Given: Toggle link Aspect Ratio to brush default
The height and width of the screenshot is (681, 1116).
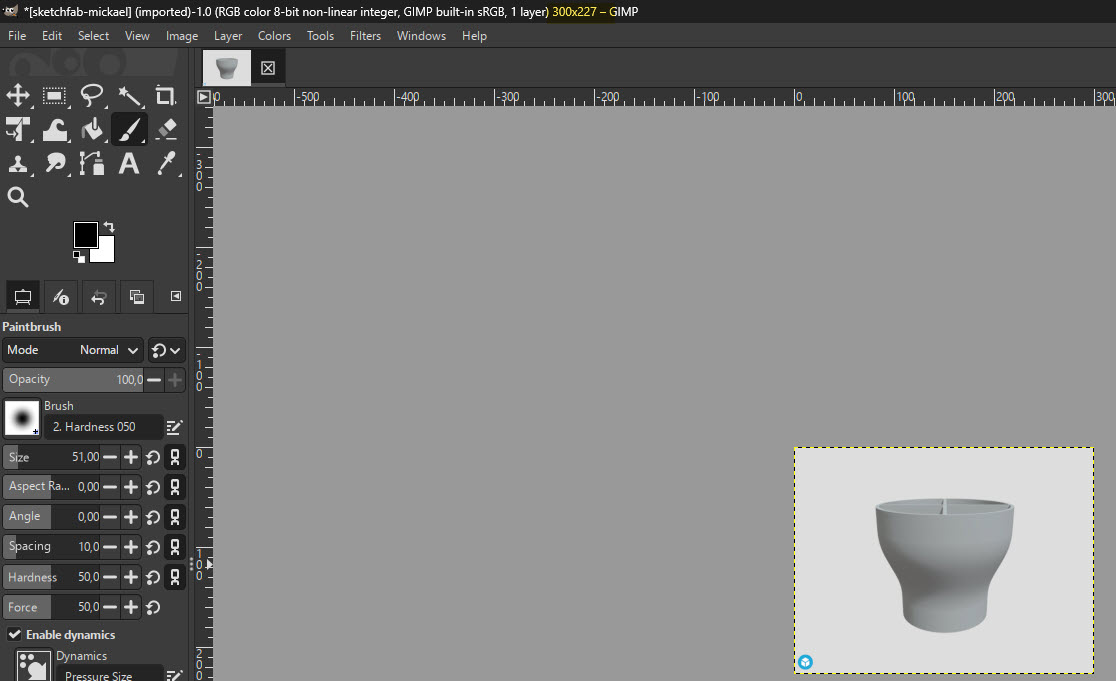Looking at the screenshot, I should 175,487.
